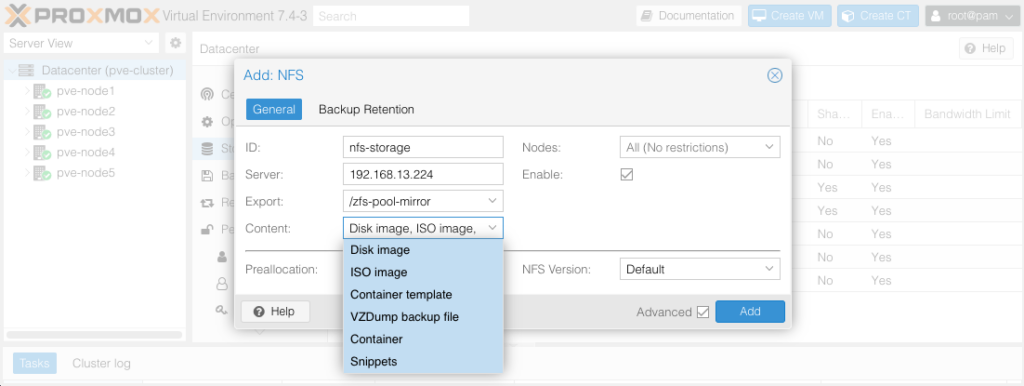Click the Create VM button
Viewport: 1024px width, 386px height.
790,16
